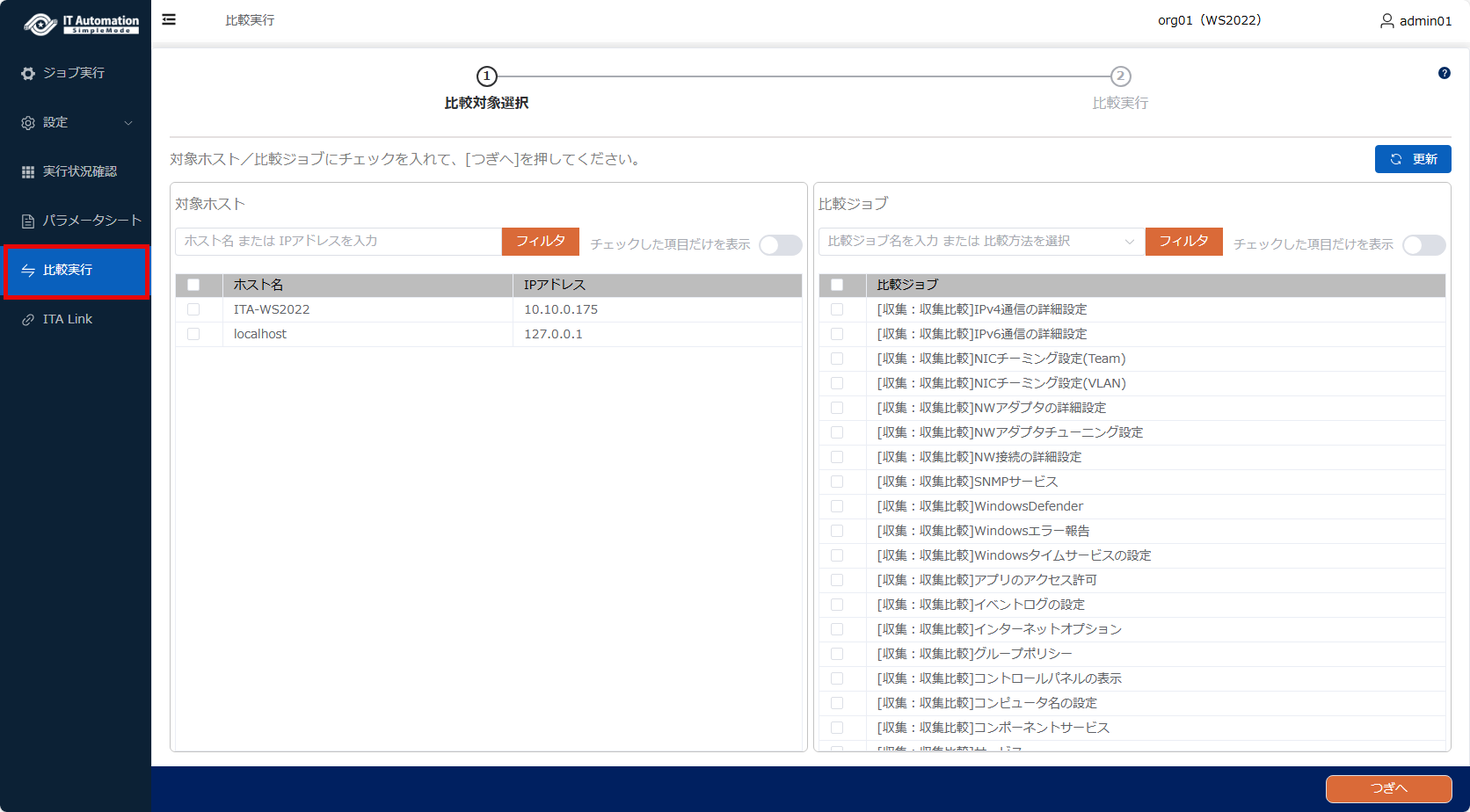Click the IT Automation logo
Screen dimensions: 1470x812
pos(81,24)
